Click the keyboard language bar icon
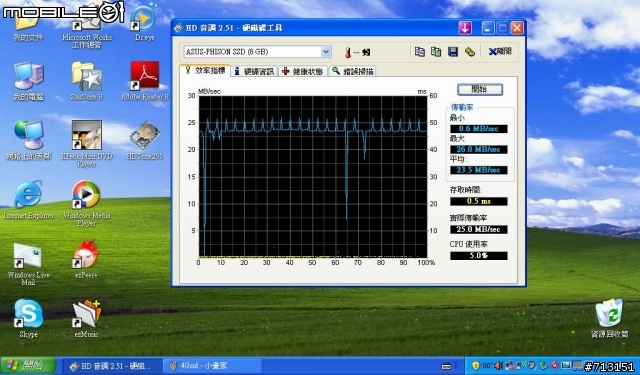Viewport: 640px width, 375px height. click(447, 366)
